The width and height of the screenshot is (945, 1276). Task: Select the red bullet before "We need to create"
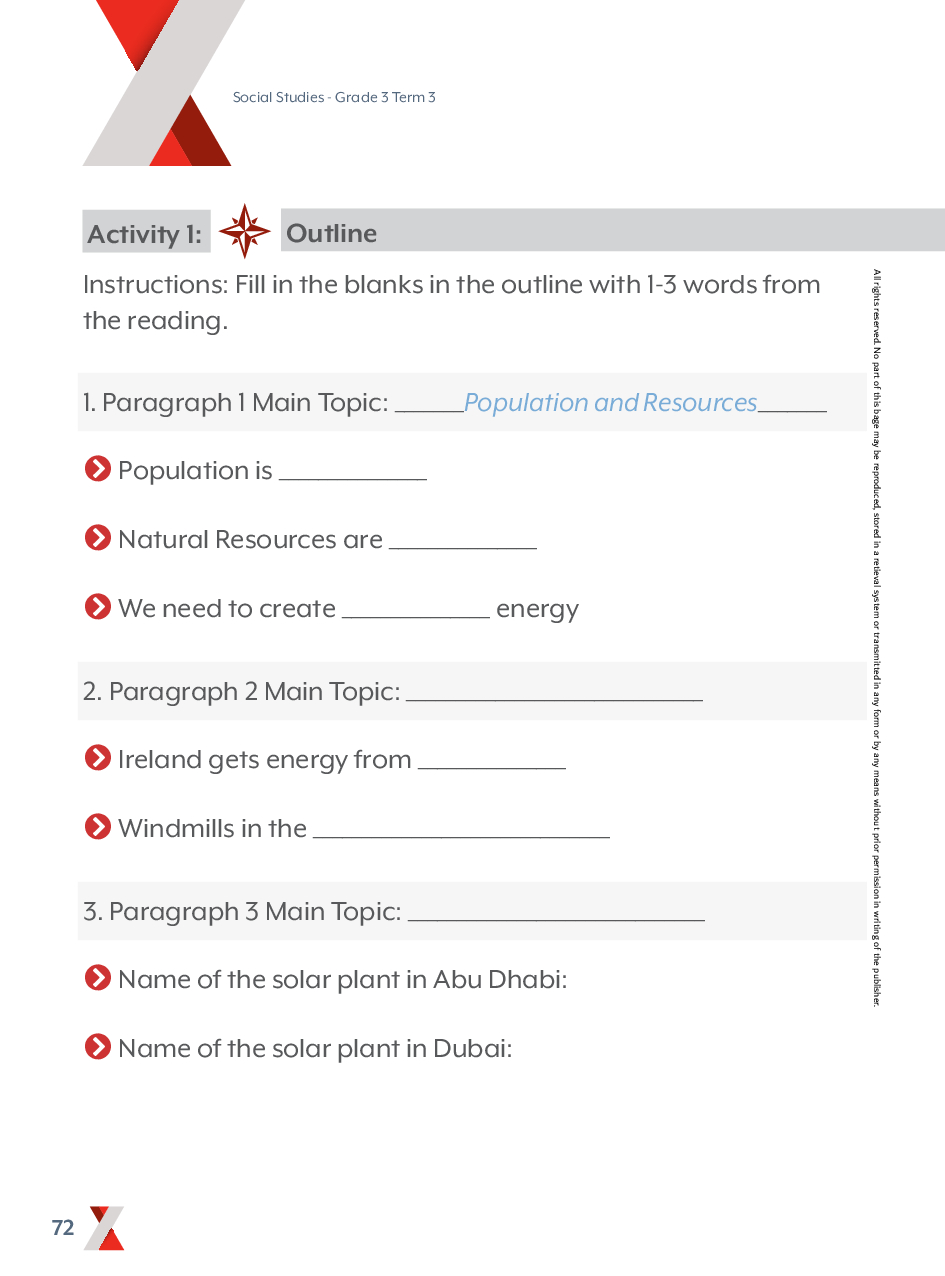click(x=98, y=607)
